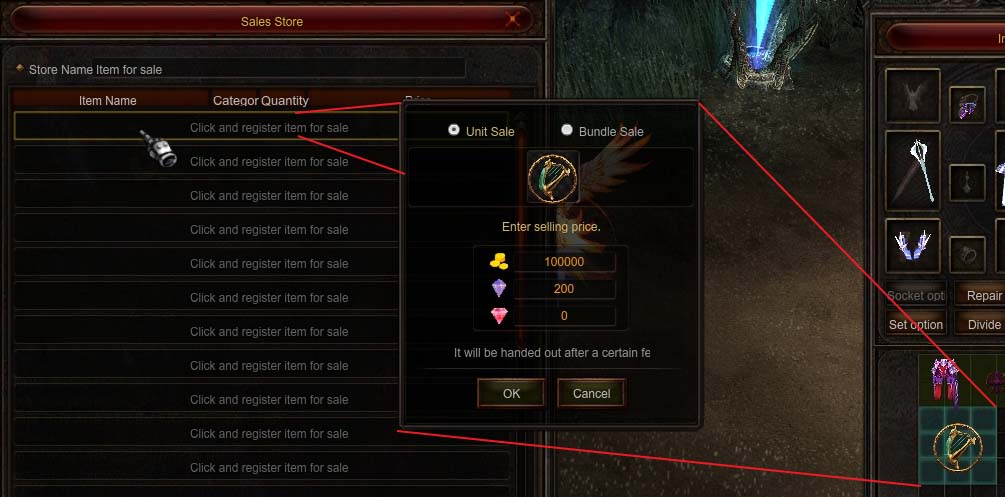
Task: Click the purple pendant equipment slot
Action: (967, 105)
